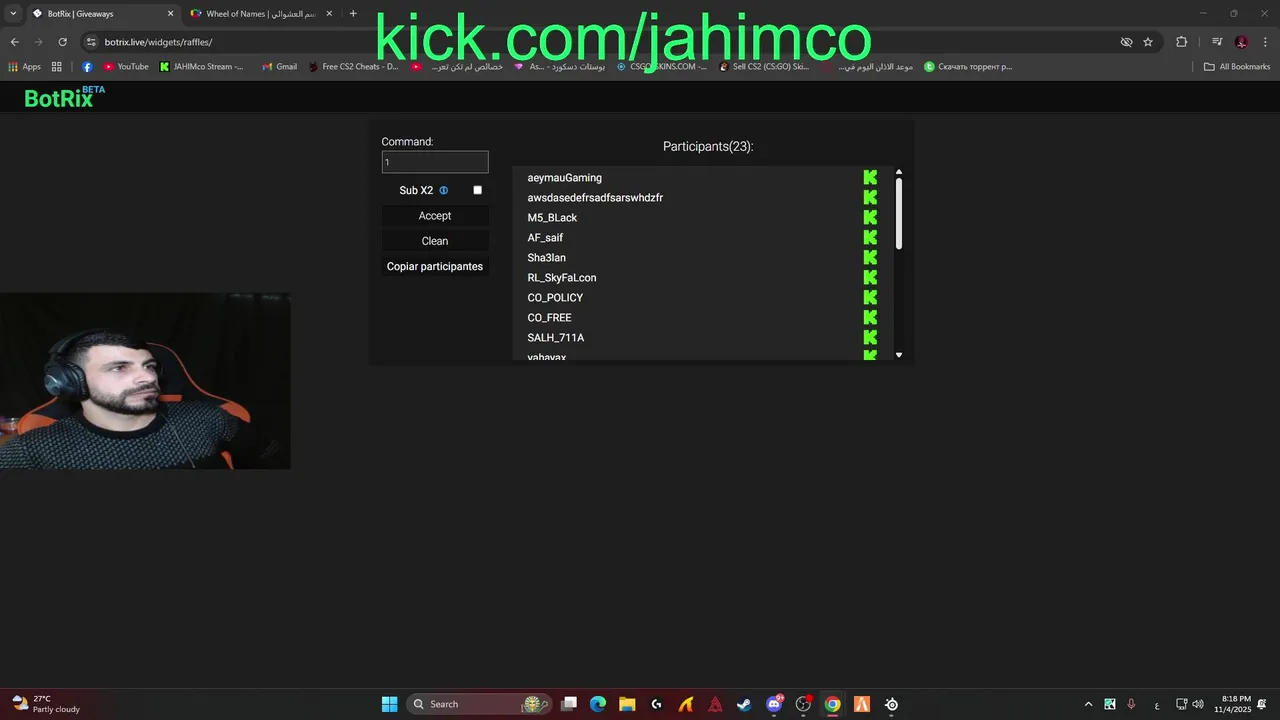Click the Accept button

[435, 216]
